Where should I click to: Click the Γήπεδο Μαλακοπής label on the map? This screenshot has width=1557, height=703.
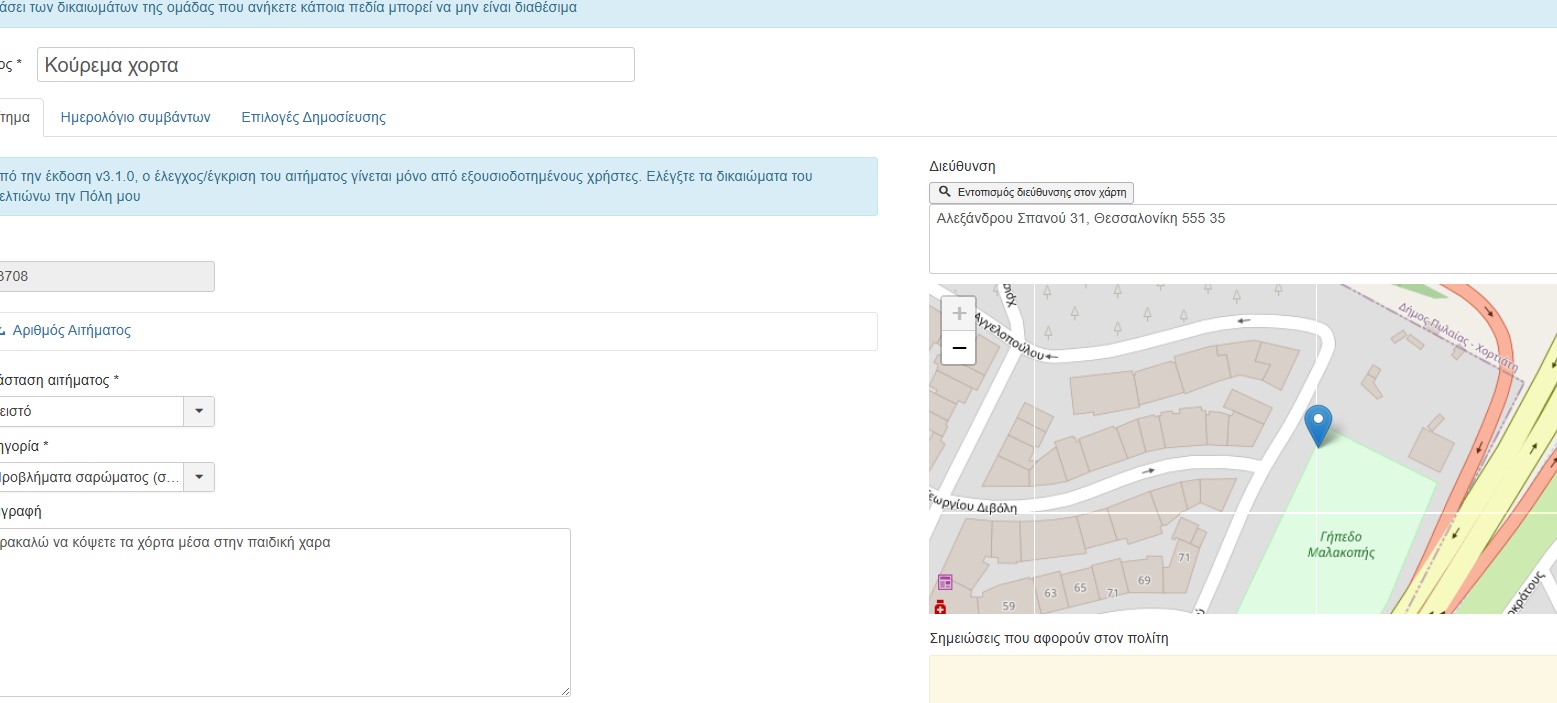[x=1341, y=544]
